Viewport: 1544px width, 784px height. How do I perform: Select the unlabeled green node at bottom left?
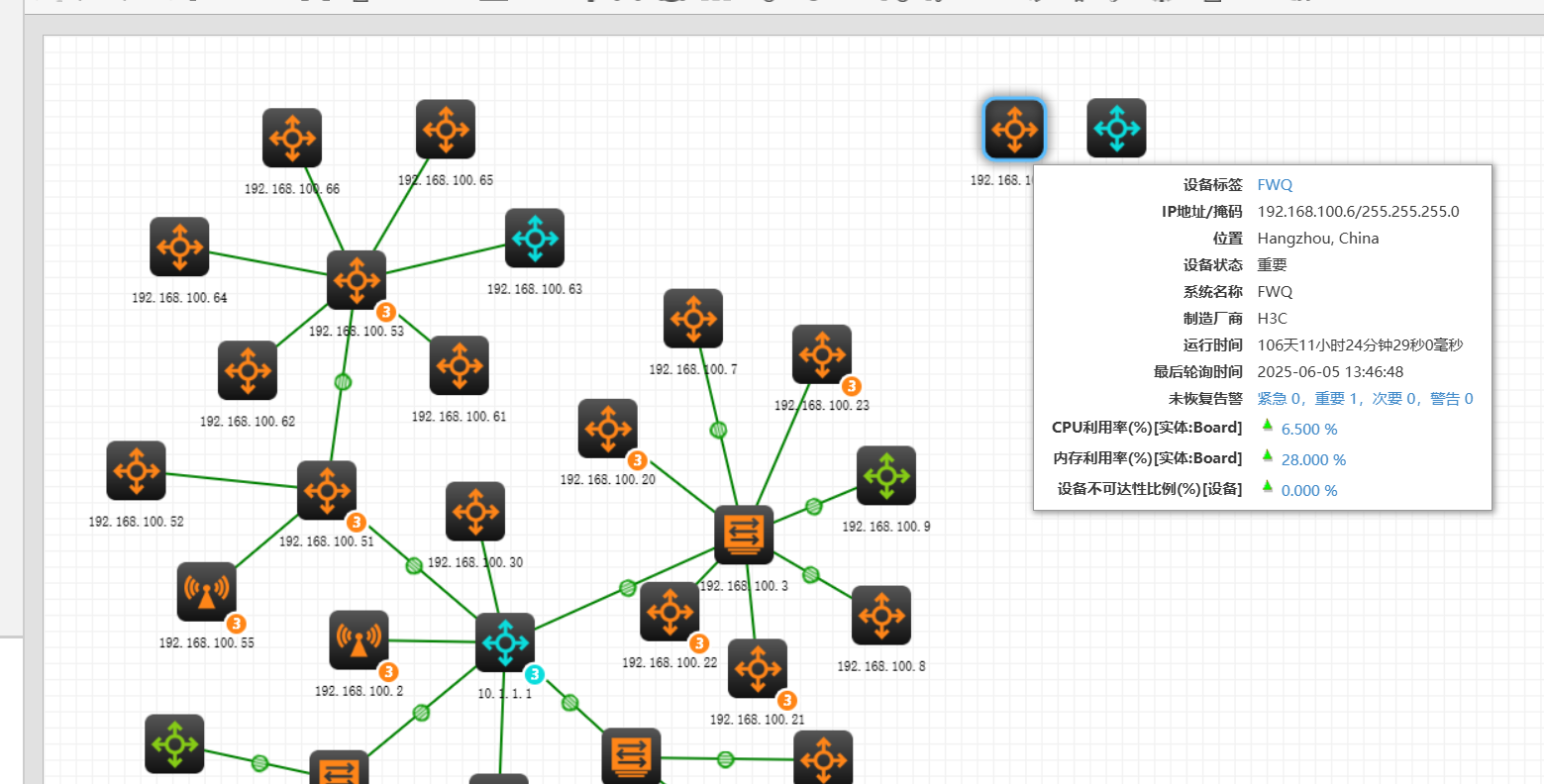click(174, 743)
